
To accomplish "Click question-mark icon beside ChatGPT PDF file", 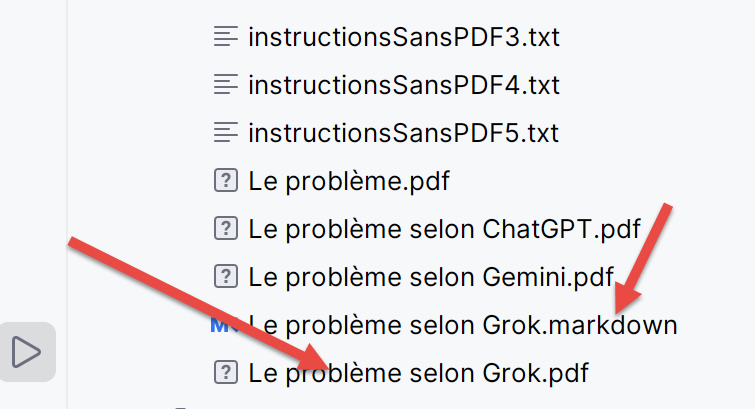I will (225, 228).
